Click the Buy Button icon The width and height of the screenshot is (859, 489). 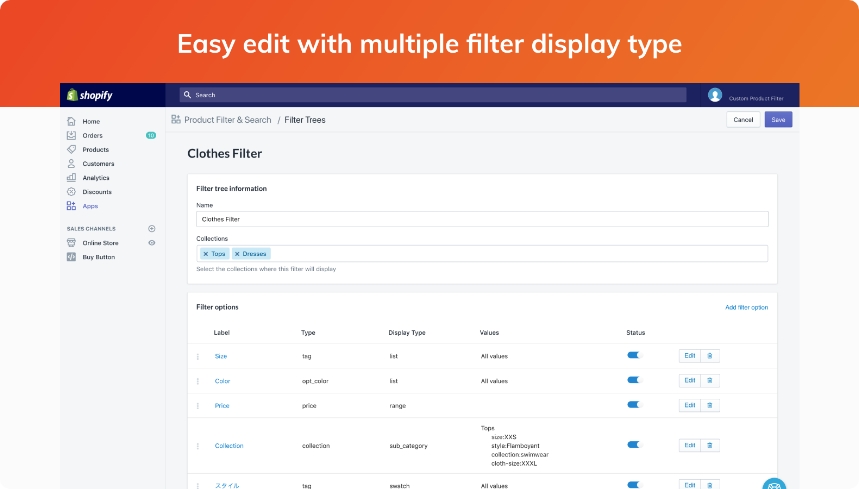pos(71,257)
